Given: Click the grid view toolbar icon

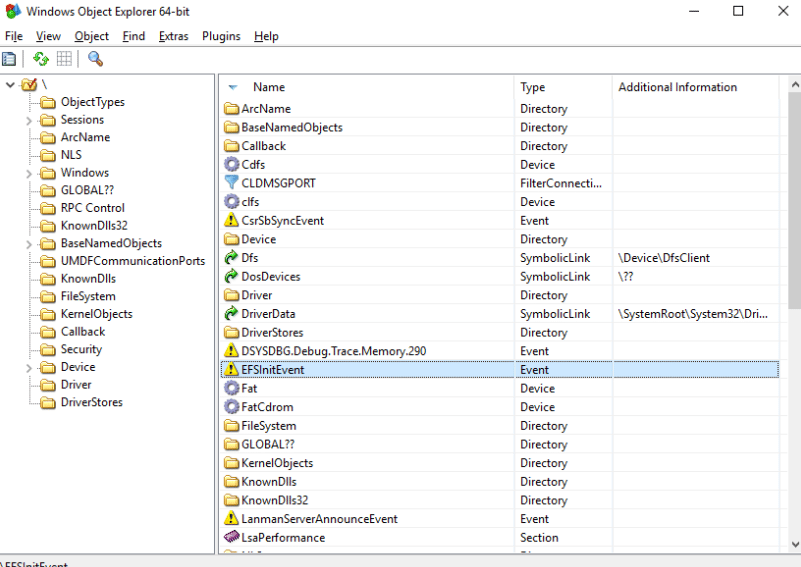Looking at the screenshot, I should point(64,59).
